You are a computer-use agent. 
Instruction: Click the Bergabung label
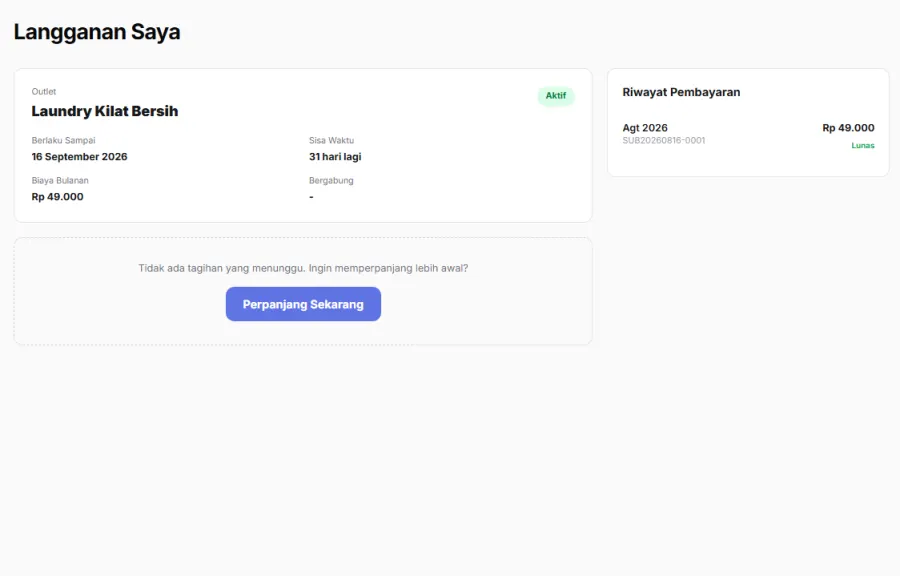click(x=331, y=181)
